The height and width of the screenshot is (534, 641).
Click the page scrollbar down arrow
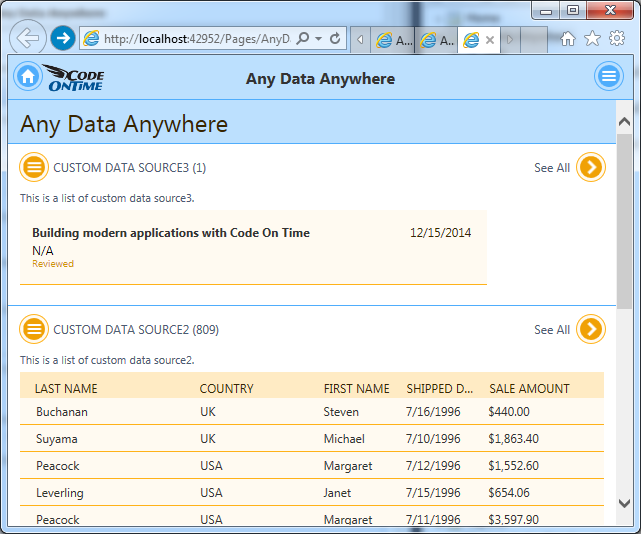pos(624,503)
